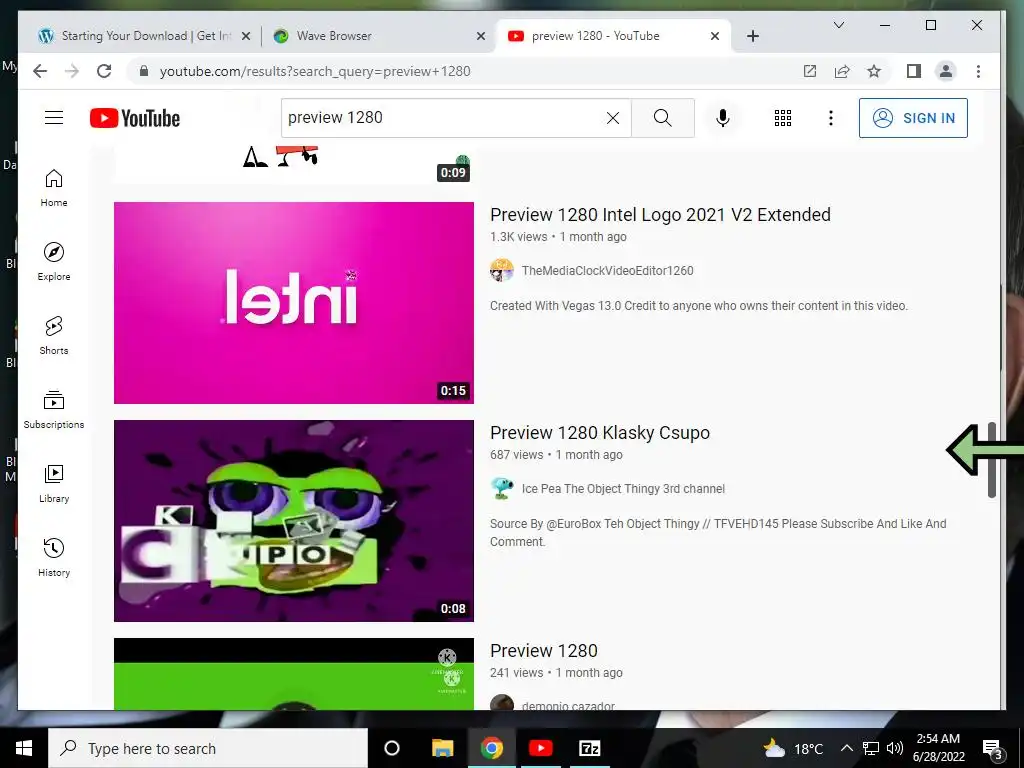
Task: Click the magnifier search button
Action: (x=662, y=118)
